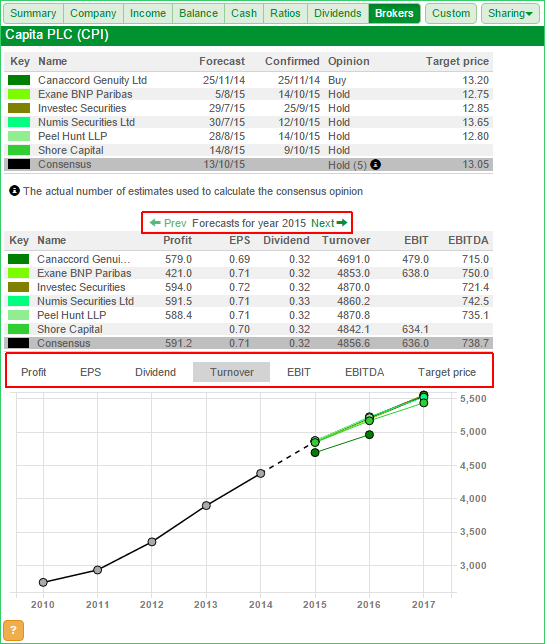Show Target price chart
Screen dimensions: 545x644
point(447,372)
